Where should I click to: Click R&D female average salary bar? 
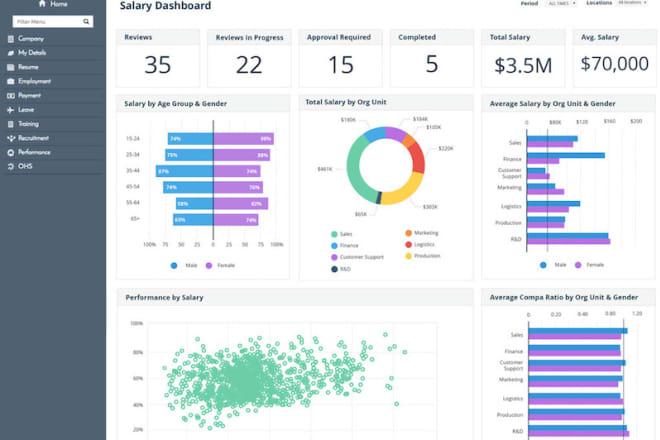(x=569, y=242)
